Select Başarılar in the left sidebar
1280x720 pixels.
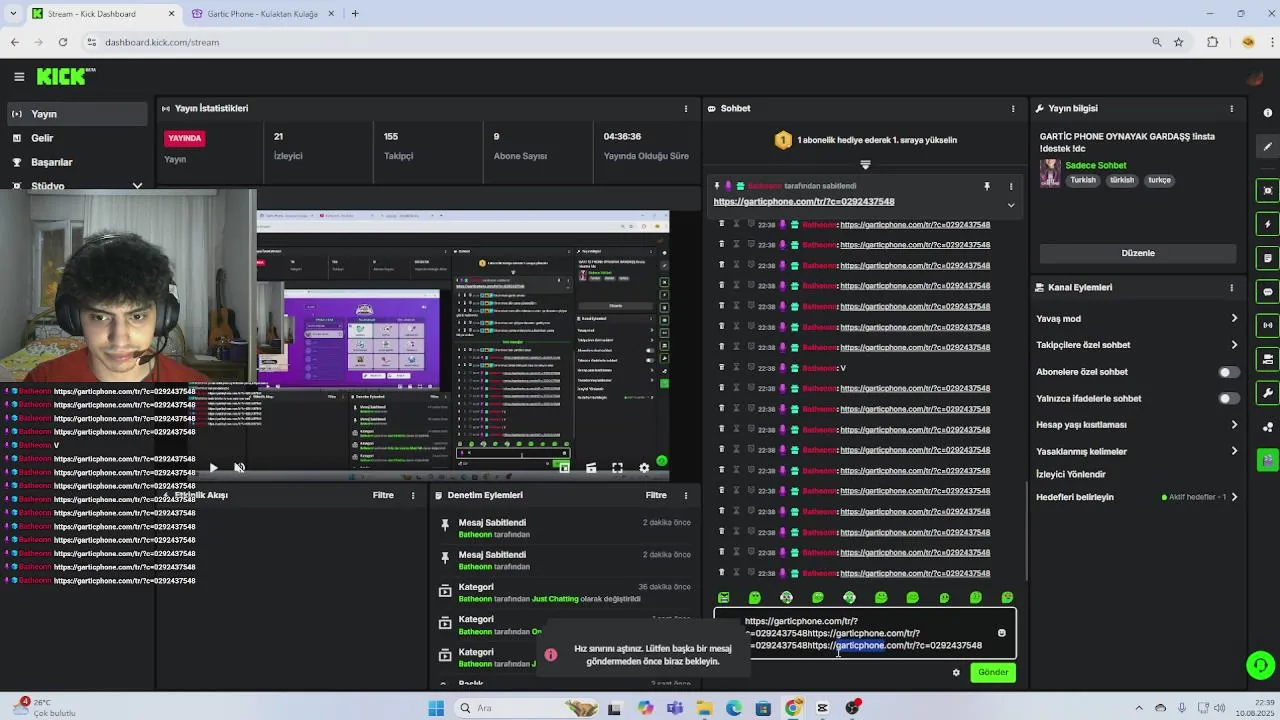click(x=78, y=162)
